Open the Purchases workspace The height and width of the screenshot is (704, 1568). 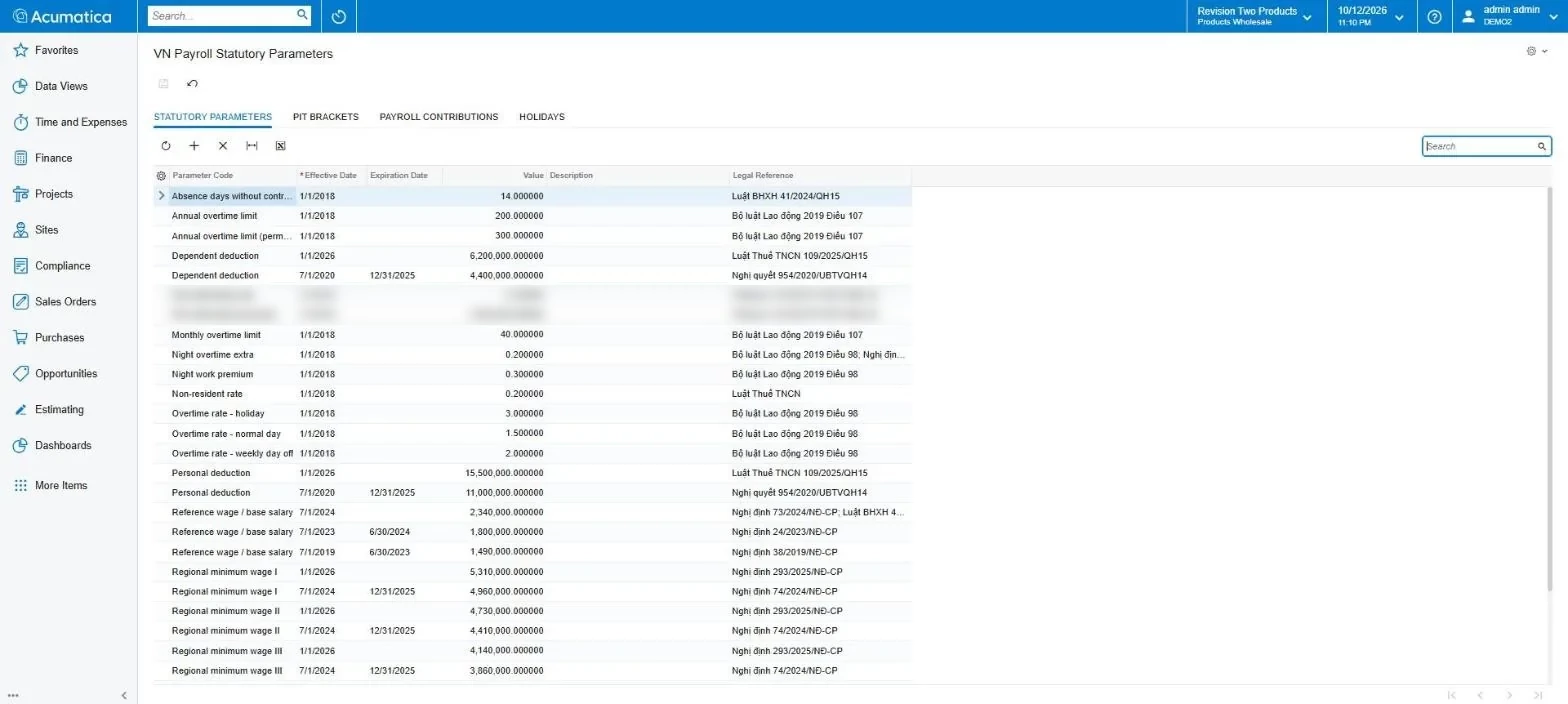59,338
